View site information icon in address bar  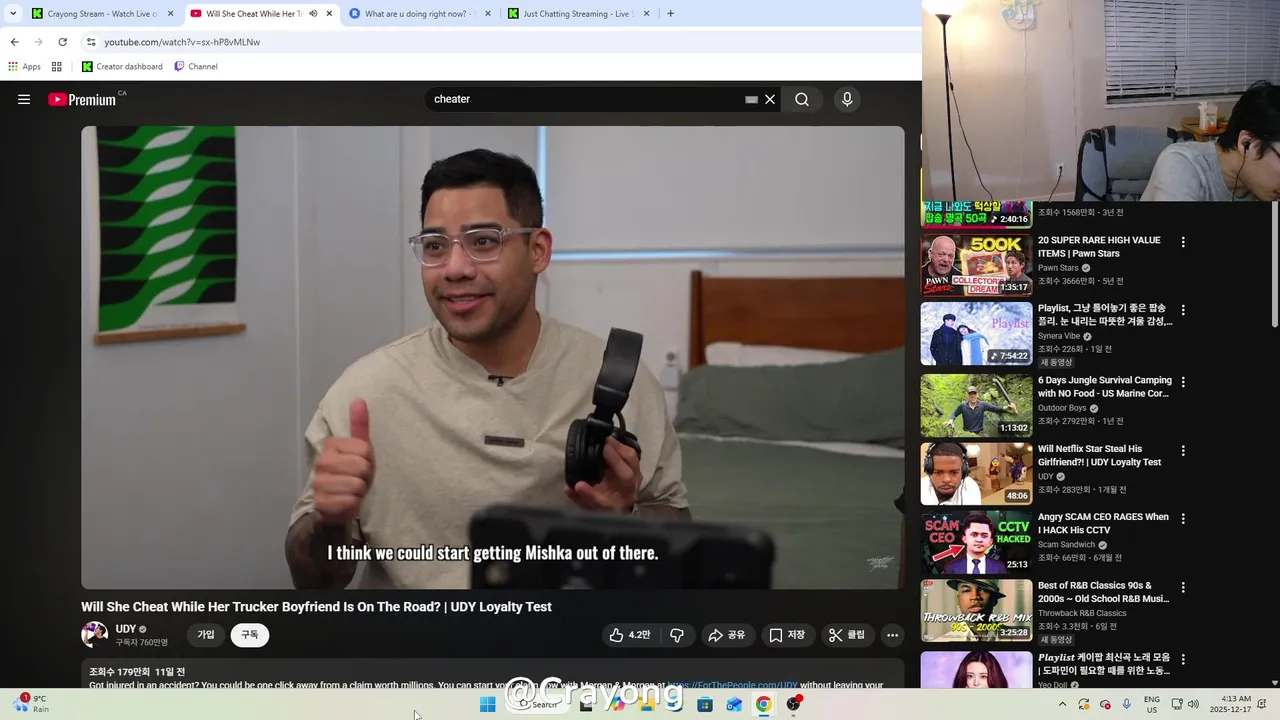point(91,42)
